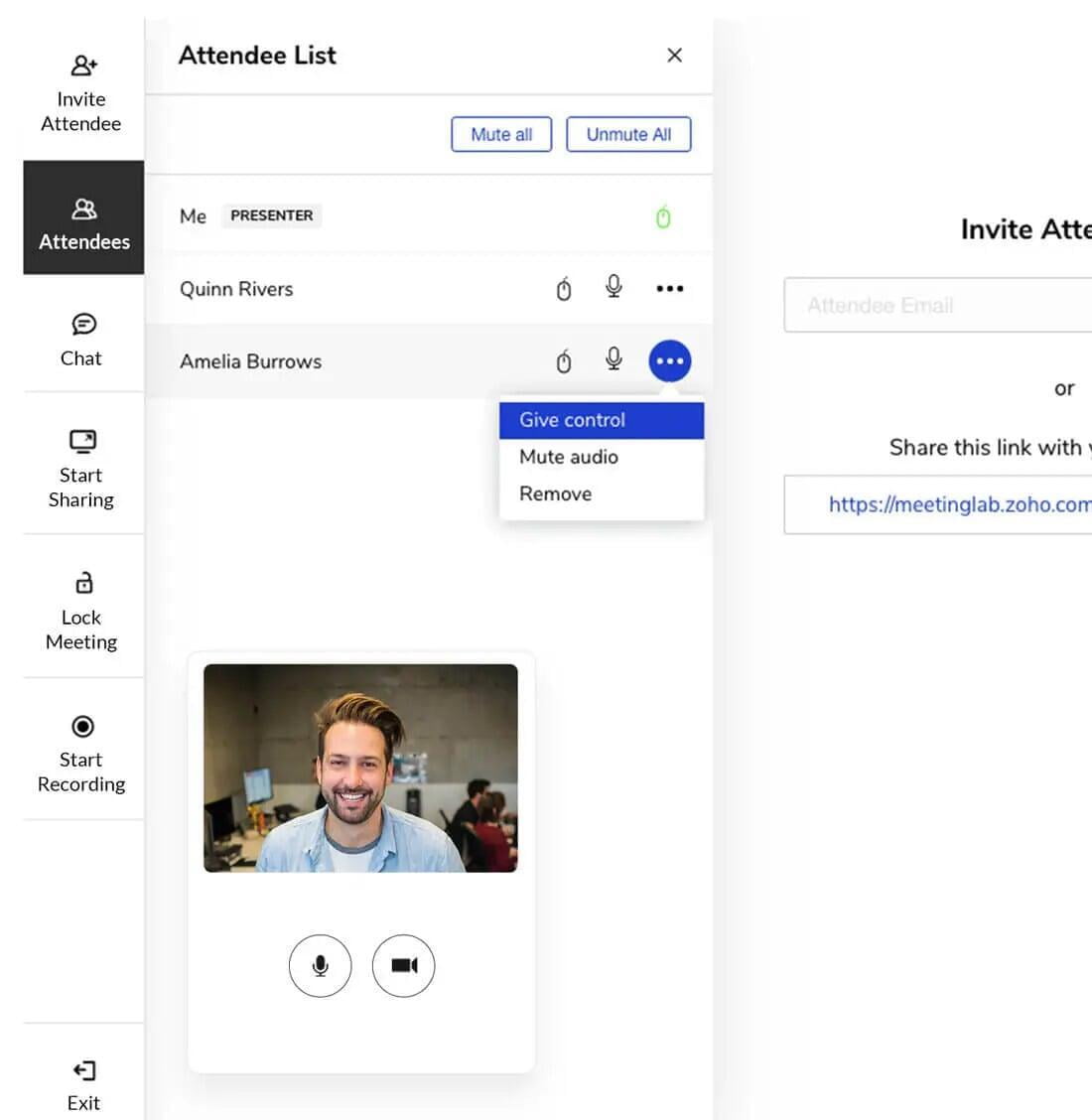Collapse Amelia Burrows' options menu button
Image resolution: width=1092 pixels, height=1120 pixels.
[x=670, y=361]
